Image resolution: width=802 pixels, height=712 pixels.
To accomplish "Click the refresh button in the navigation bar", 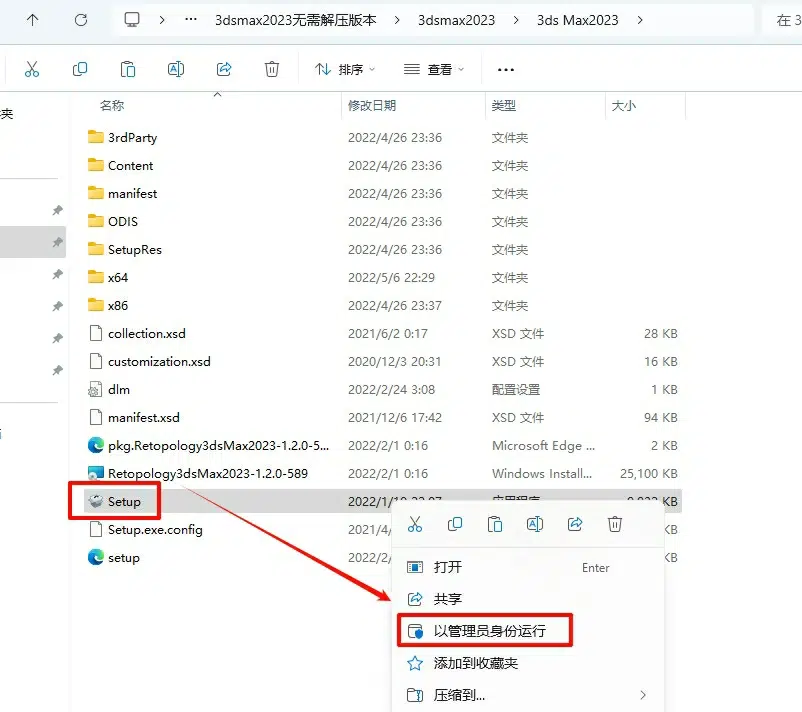I will pyautogui.click(x=81, y=20).
